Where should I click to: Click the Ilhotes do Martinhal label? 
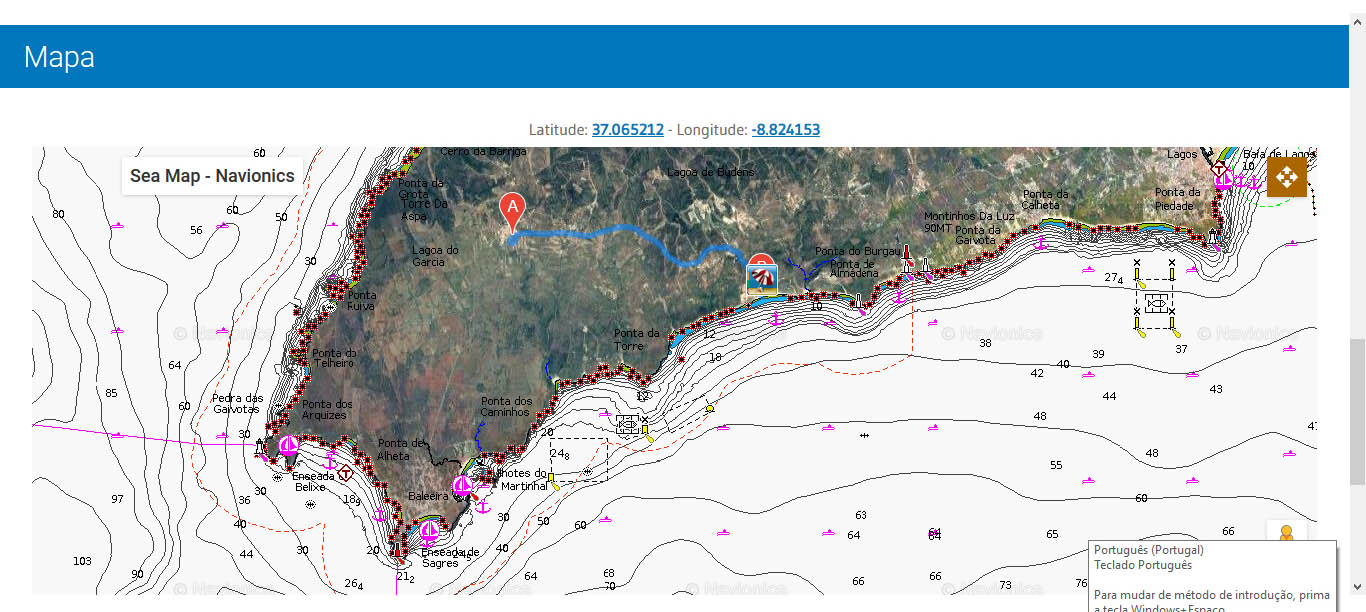521,479
